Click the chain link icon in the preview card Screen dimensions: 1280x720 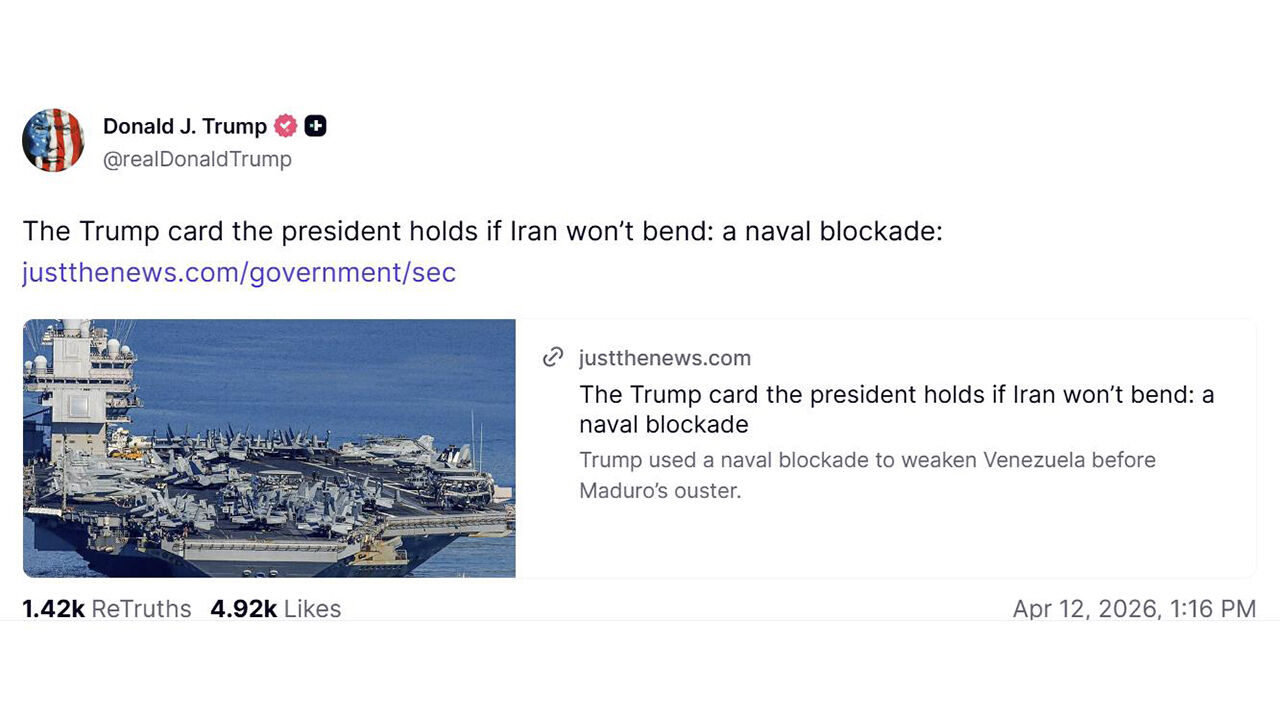point(553,358)
